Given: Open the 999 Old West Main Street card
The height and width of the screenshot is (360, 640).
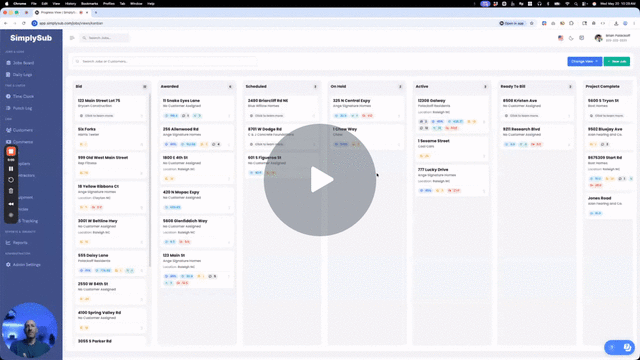Looking at the screenshot, I should tap(110, 165).
